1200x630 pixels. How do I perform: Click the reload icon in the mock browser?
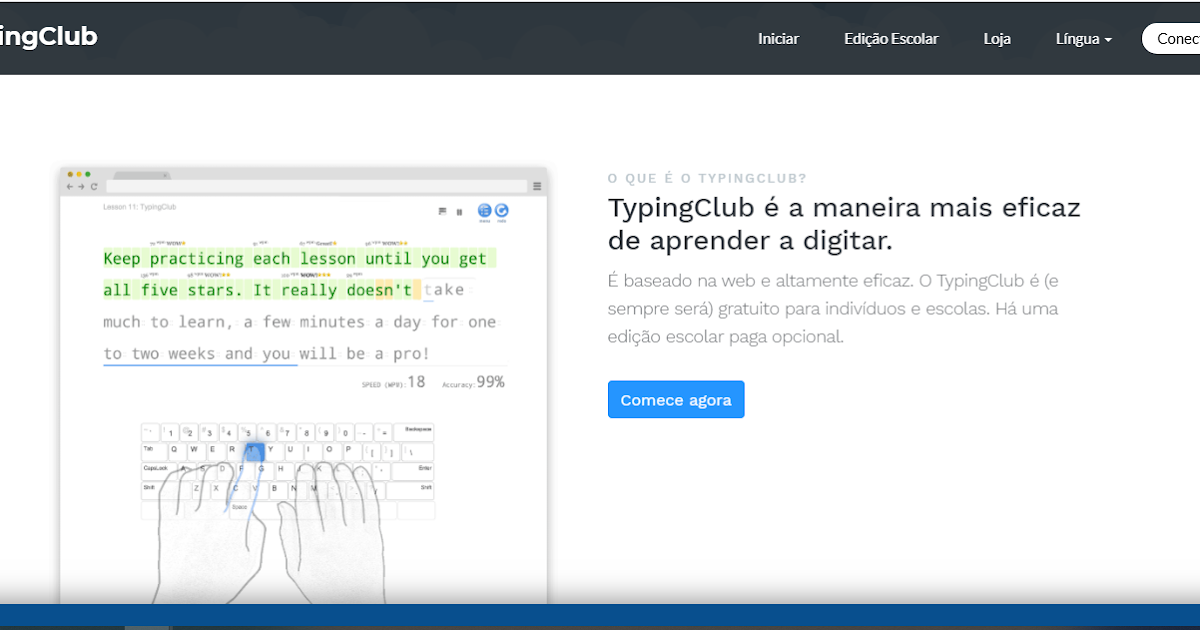point(94,186)
